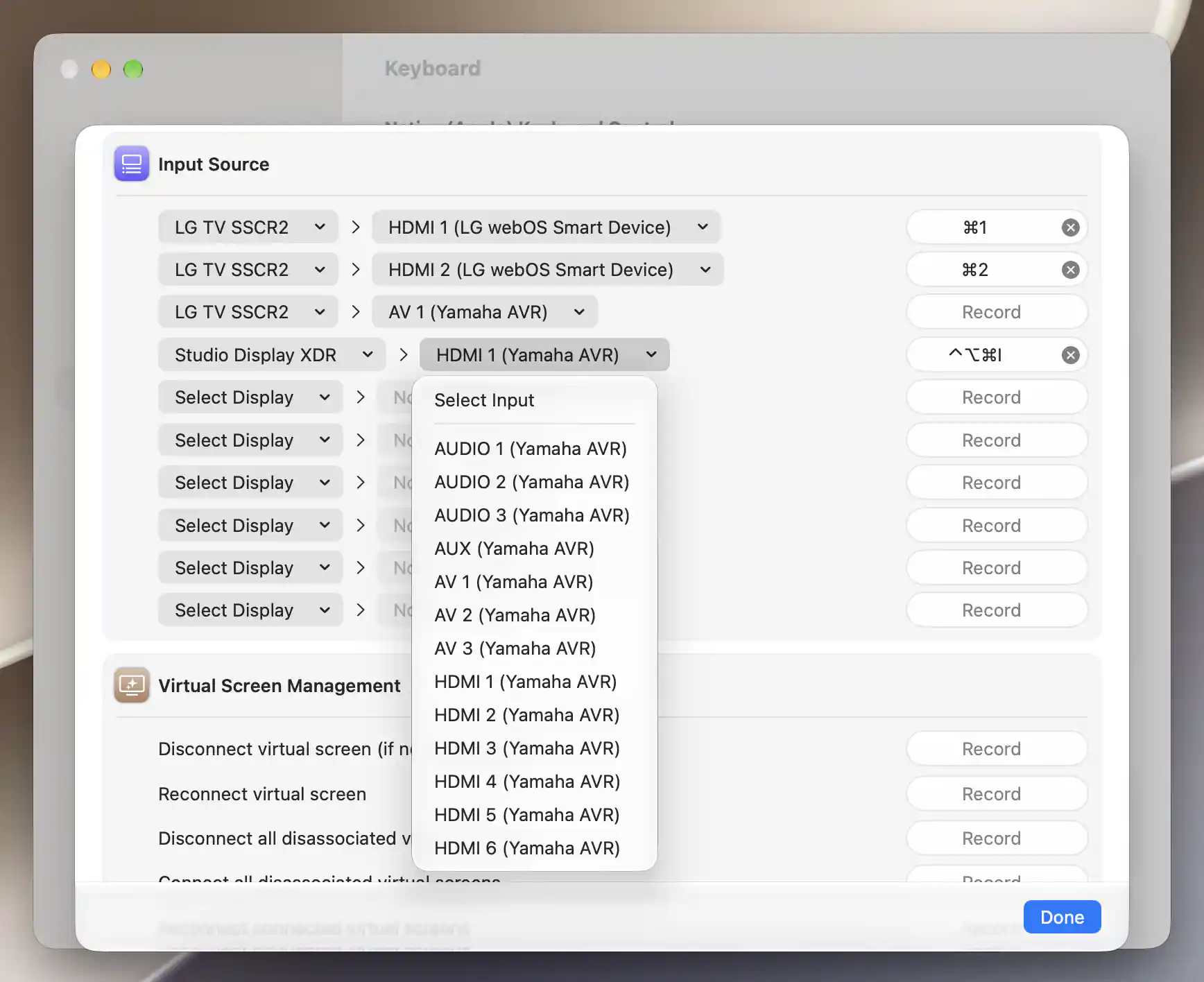Viewport: 1204px width, 982px height.
Task: Choose AUX (Yamaha AVR) from the menu
Action: tap(534, 549)
